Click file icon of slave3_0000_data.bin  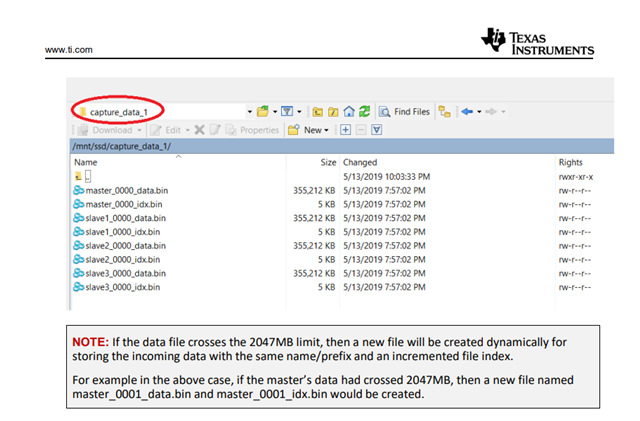[78, 273]
